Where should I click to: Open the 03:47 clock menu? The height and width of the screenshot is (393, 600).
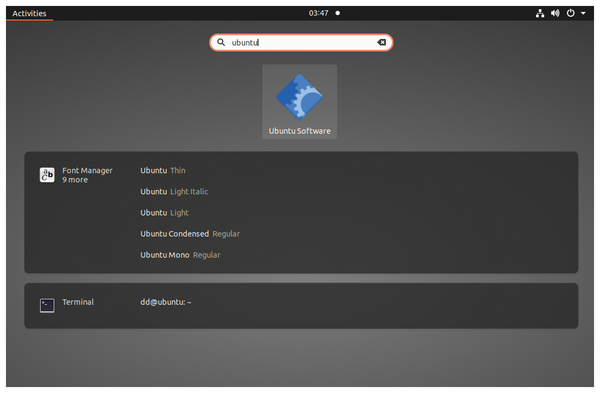(x=318, y=13)
